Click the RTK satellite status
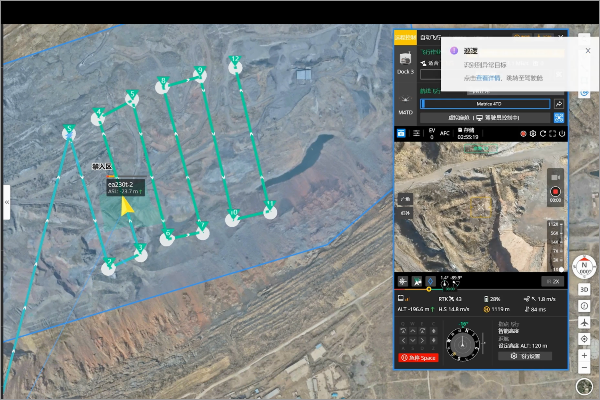The width and height of the screenshot is (600, 400). 450,299
